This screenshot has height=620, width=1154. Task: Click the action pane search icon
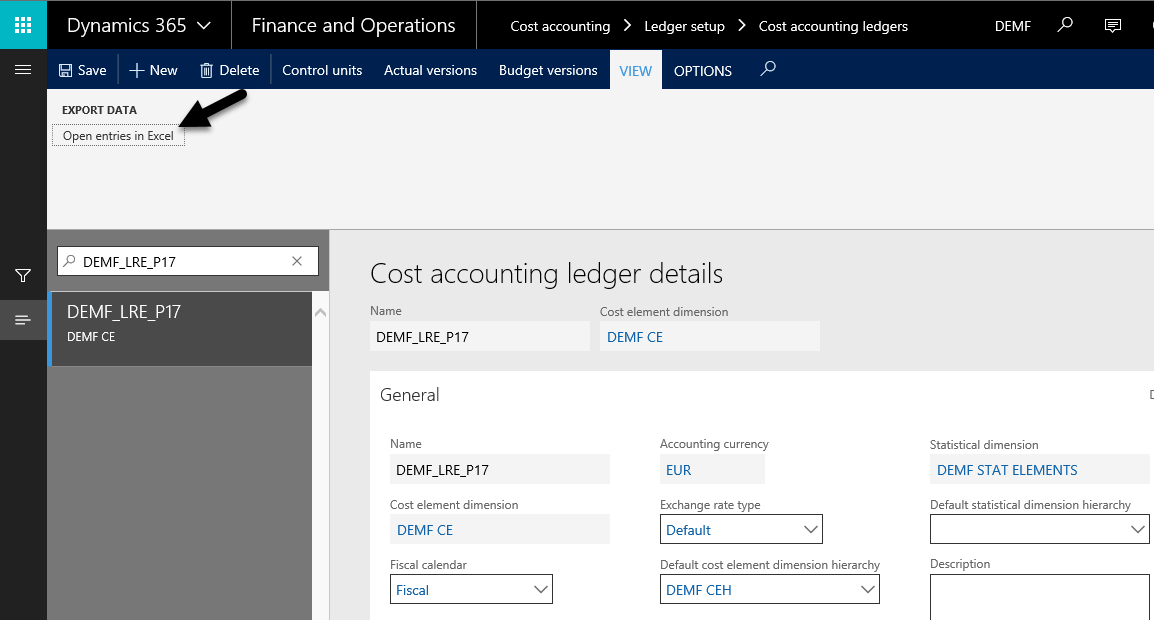pyautogui.click(x=767, y=69)
